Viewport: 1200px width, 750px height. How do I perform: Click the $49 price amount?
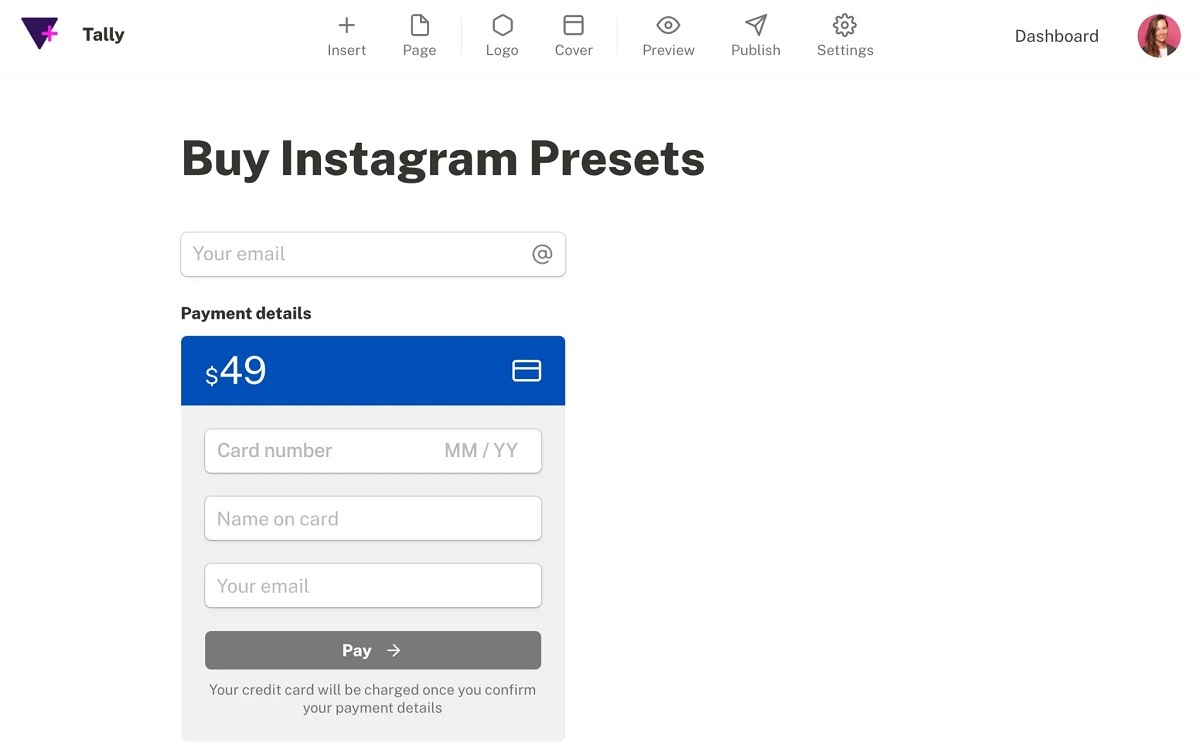(x=236, y=371)
